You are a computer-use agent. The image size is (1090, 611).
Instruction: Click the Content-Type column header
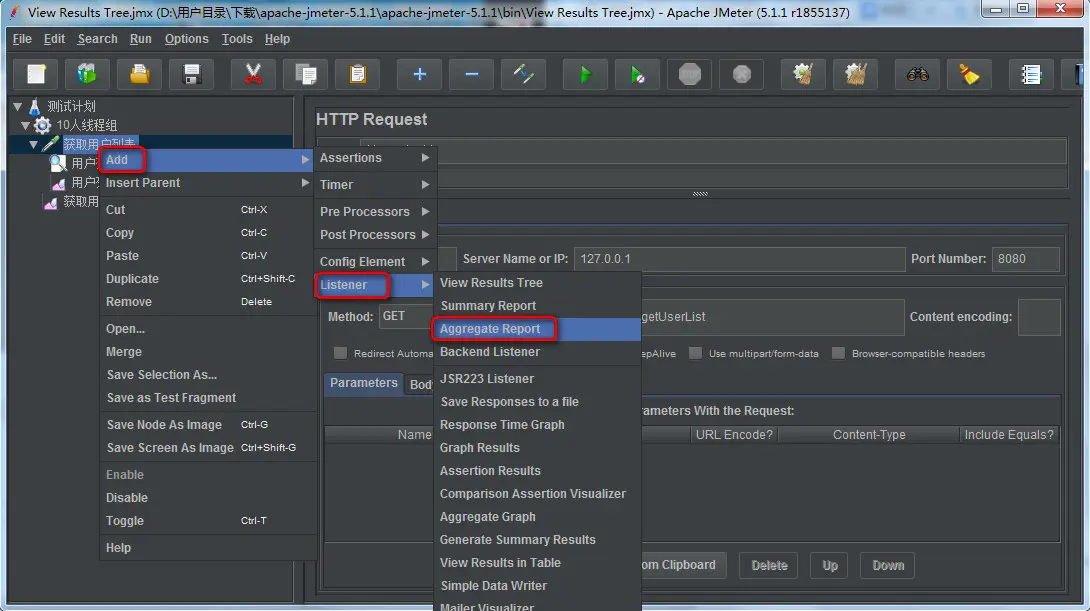[869, 434]
